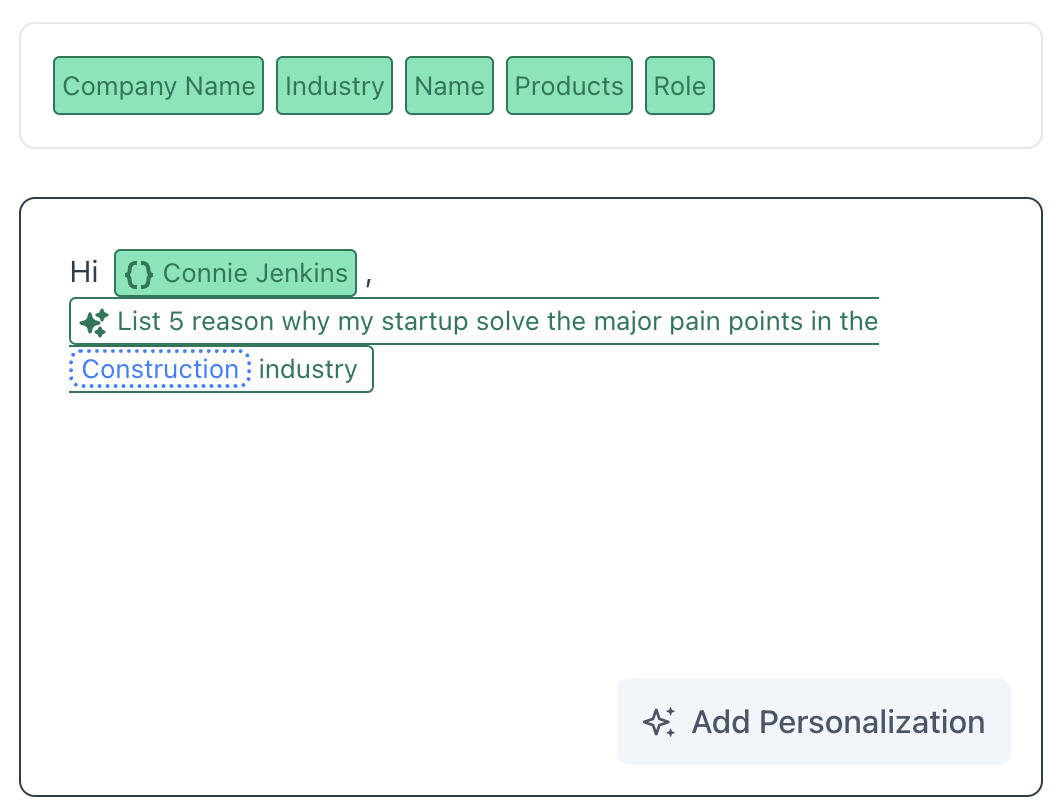This screenshot has width=1060, height=810.
Task: Choose the Role variable tag
Action: click(680, 86)
